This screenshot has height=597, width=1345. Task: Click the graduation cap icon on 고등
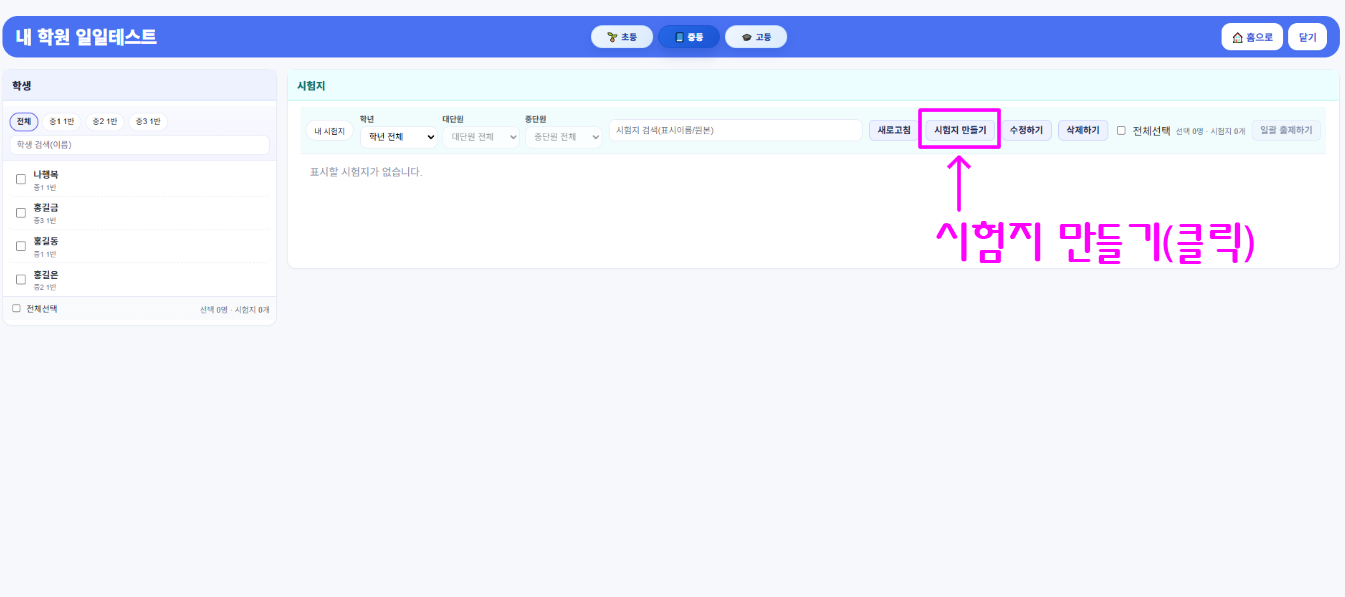coord(746,37)
